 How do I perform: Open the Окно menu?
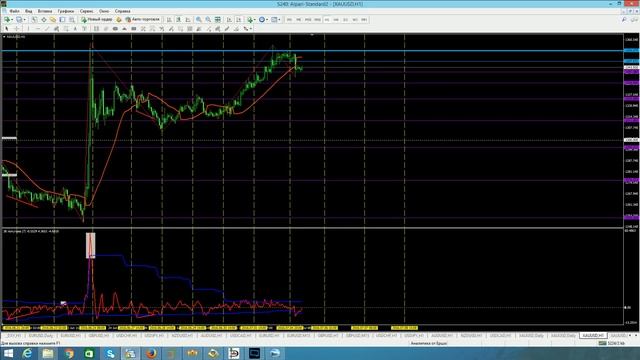104,11
